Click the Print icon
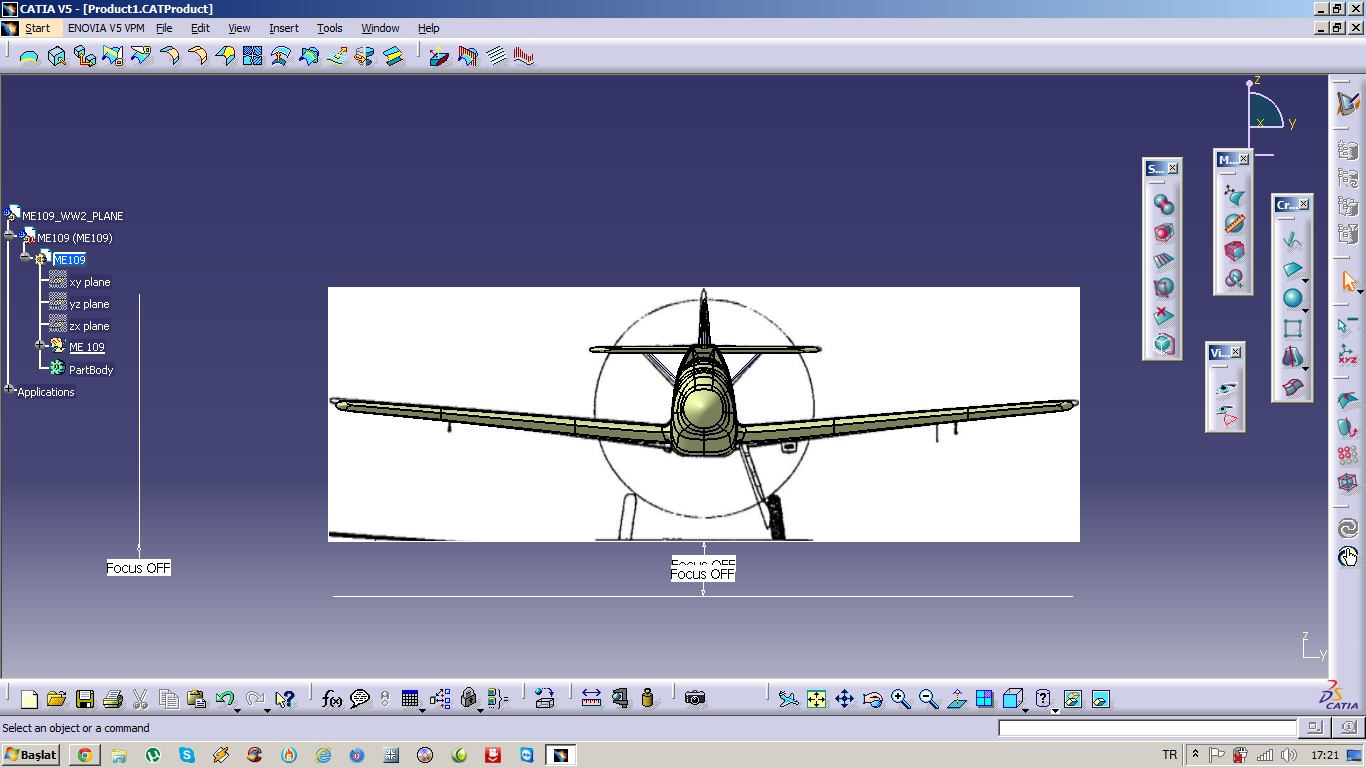 (112, 699)
